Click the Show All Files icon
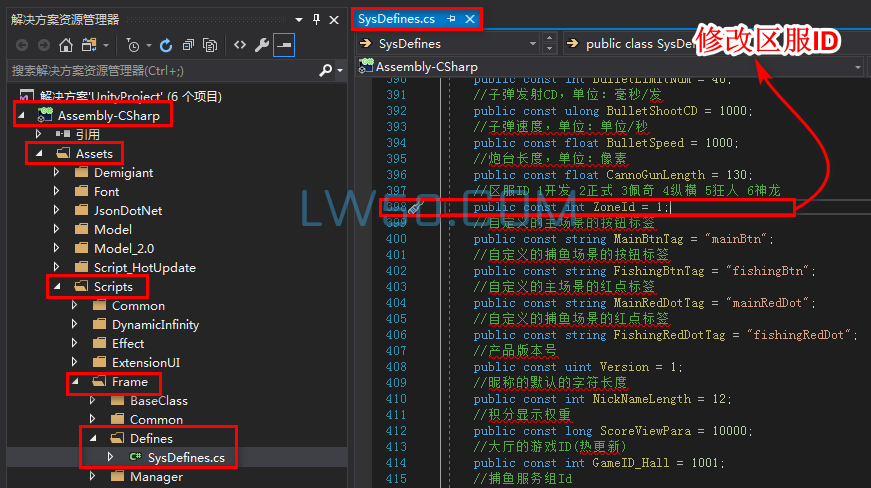 coord(210,45)
